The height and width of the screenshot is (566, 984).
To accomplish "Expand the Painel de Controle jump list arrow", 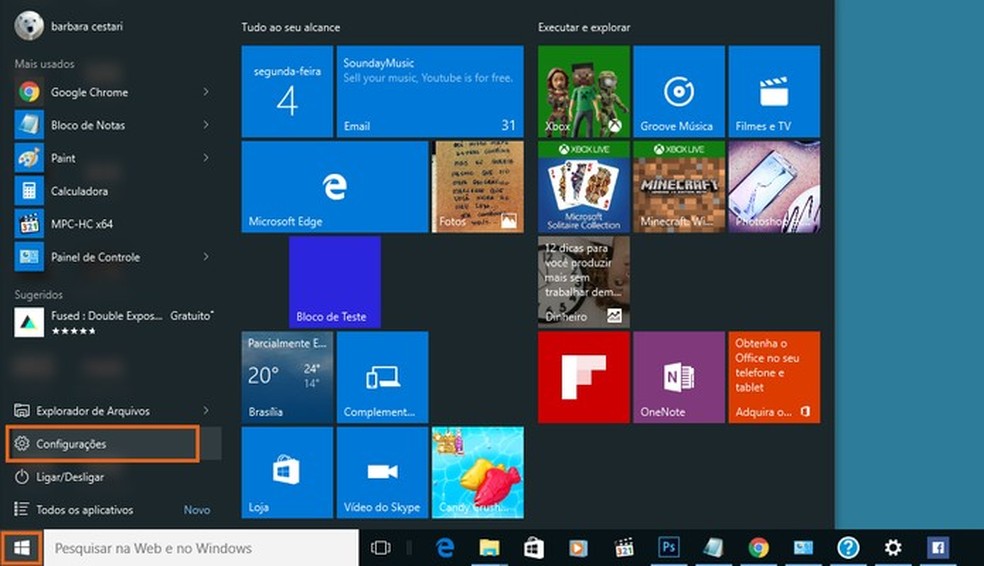I will (206, 257).
